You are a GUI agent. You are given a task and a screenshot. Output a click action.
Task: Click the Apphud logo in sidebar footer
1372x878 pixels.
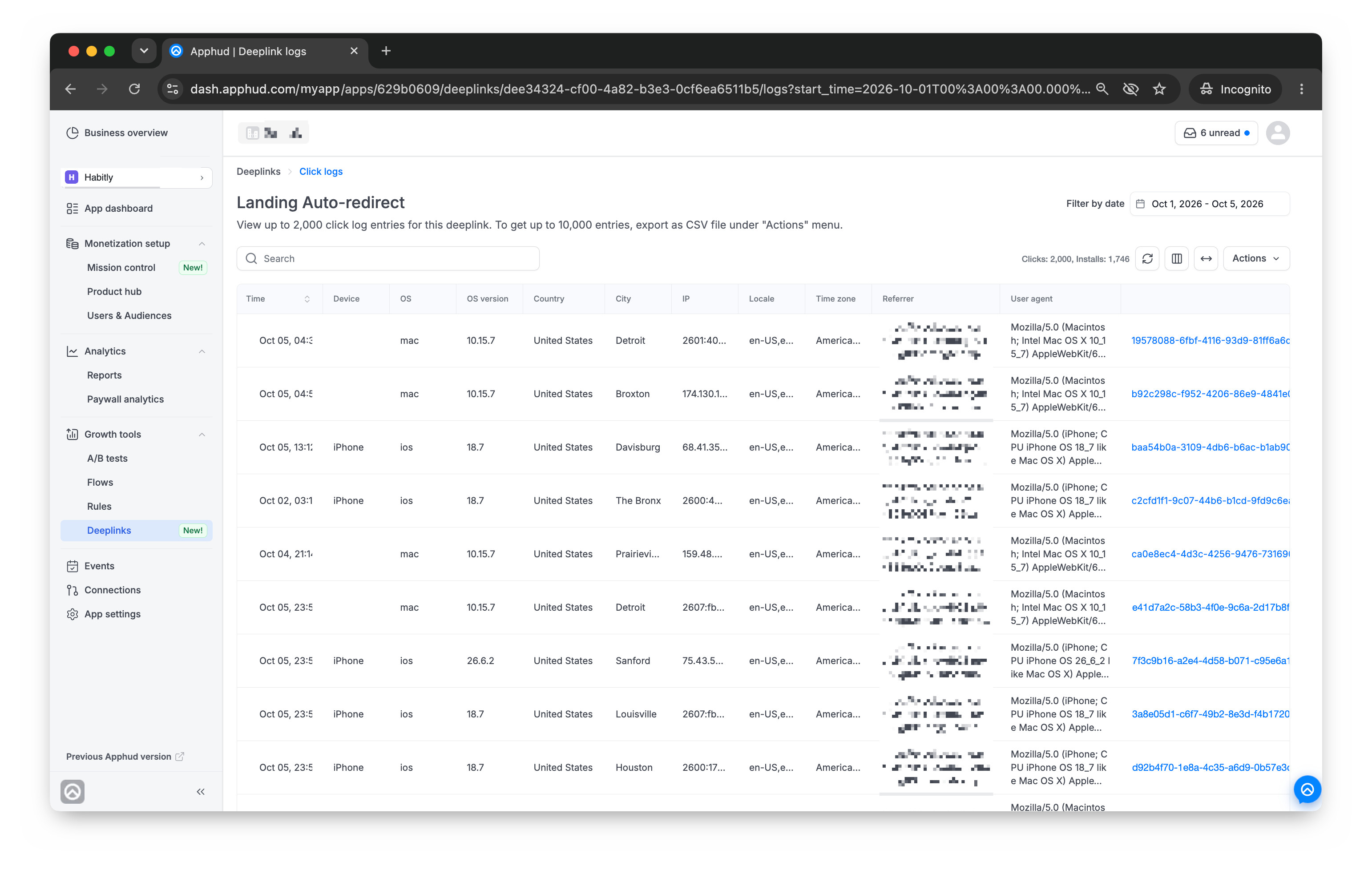[73, 791]
